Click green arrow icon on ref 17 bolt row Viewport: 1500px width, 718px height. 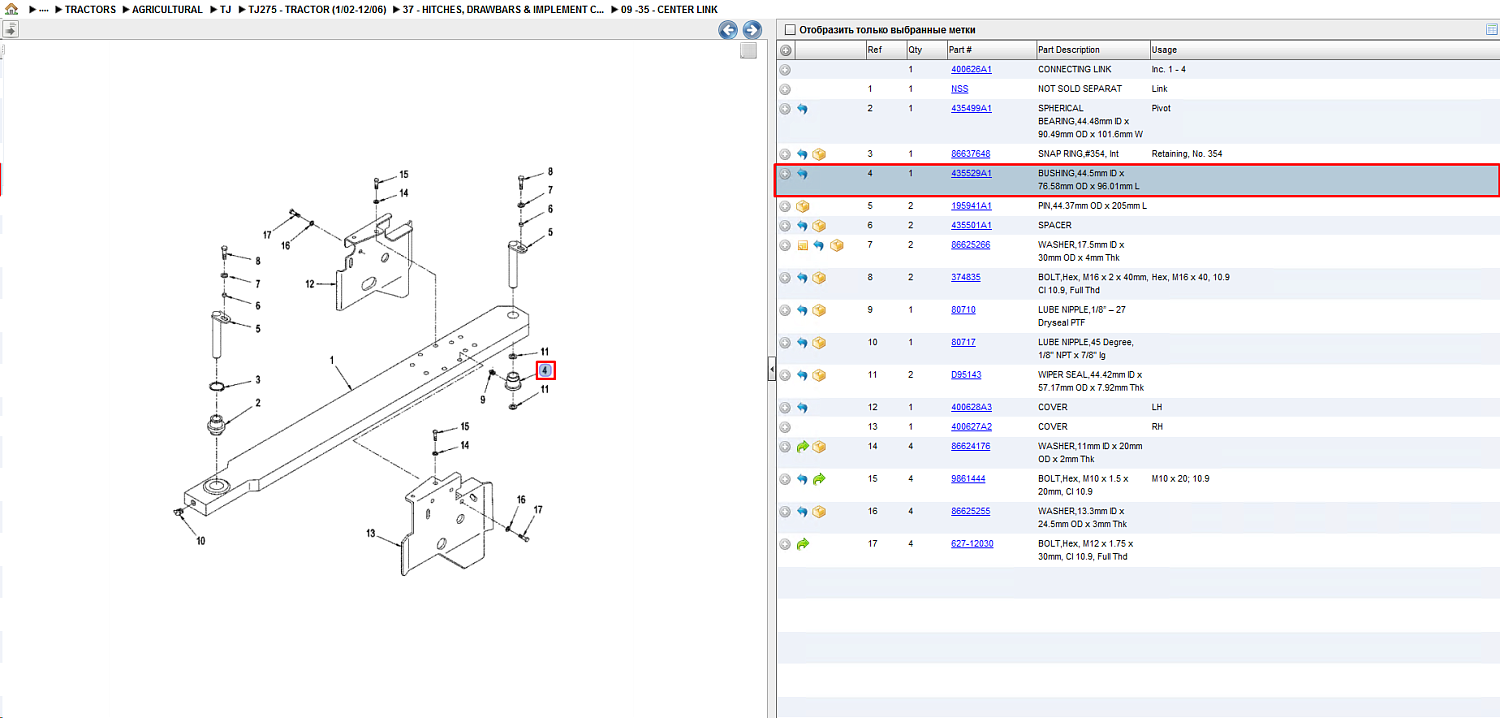click(802, 544)
